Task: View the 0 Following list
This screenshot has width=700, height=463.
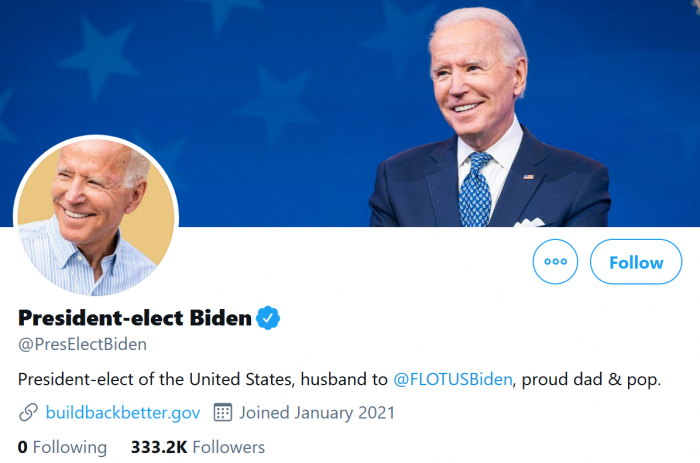Action: [x=62, y=447]
